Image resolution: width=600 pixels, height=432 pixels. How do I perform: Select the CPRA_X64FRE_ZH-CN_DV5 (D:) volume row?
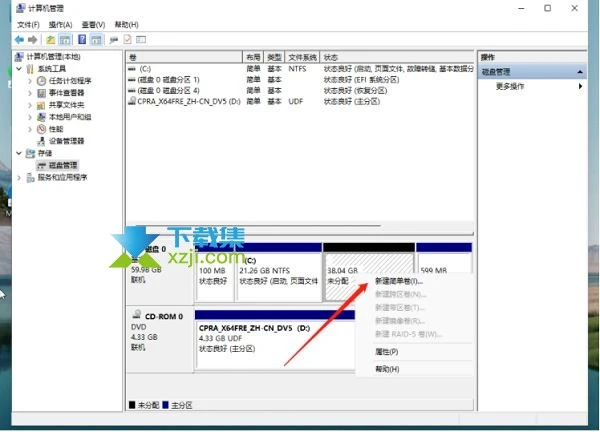pyautogui.click(x=300, y=101)
